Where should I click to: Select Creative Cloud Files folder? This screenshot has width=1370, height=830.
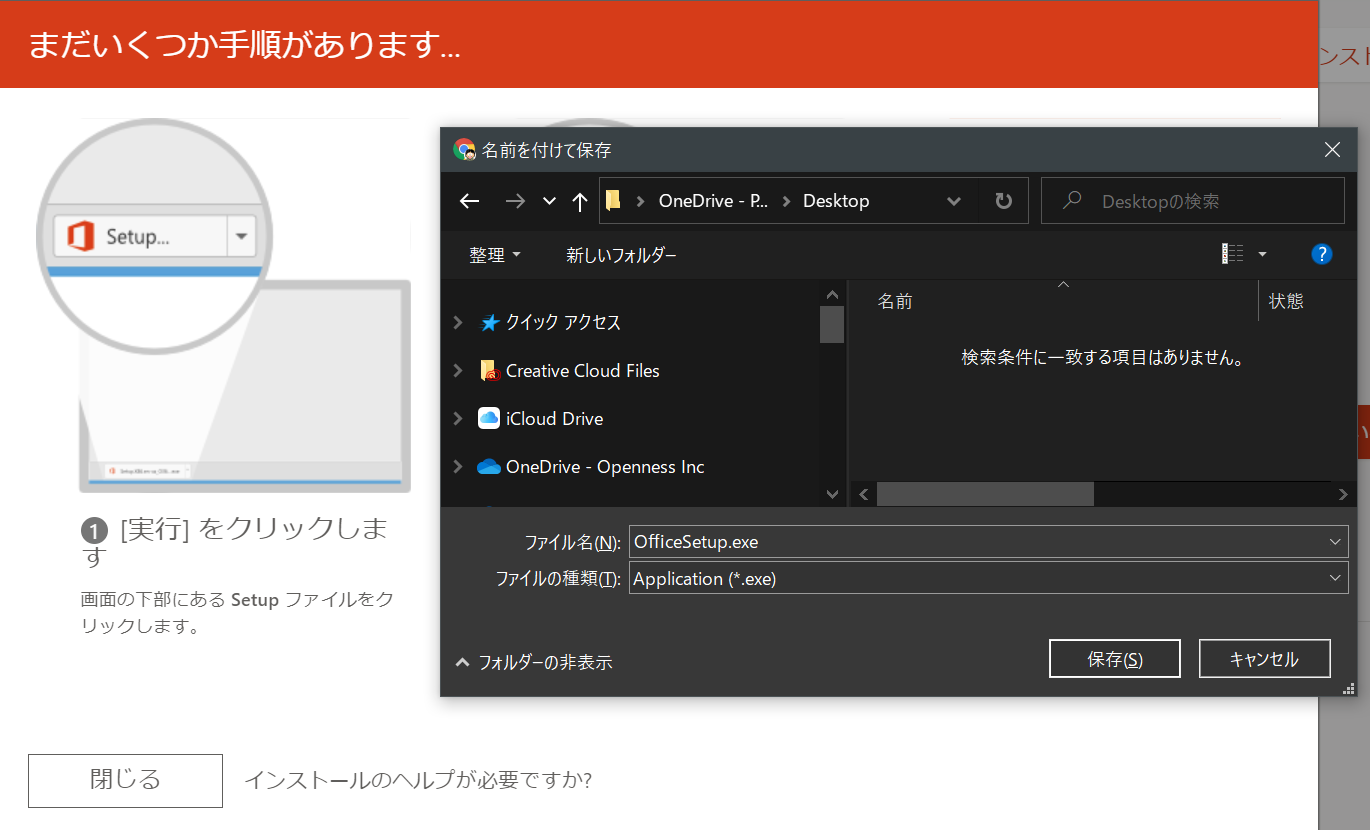point(583,370)
